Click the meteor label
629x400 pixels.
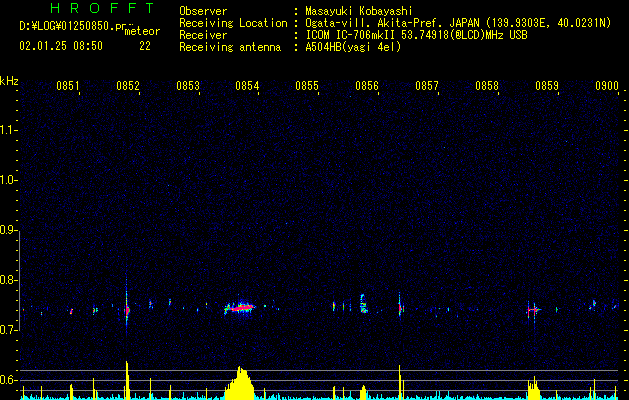click(x=142, y=31)
